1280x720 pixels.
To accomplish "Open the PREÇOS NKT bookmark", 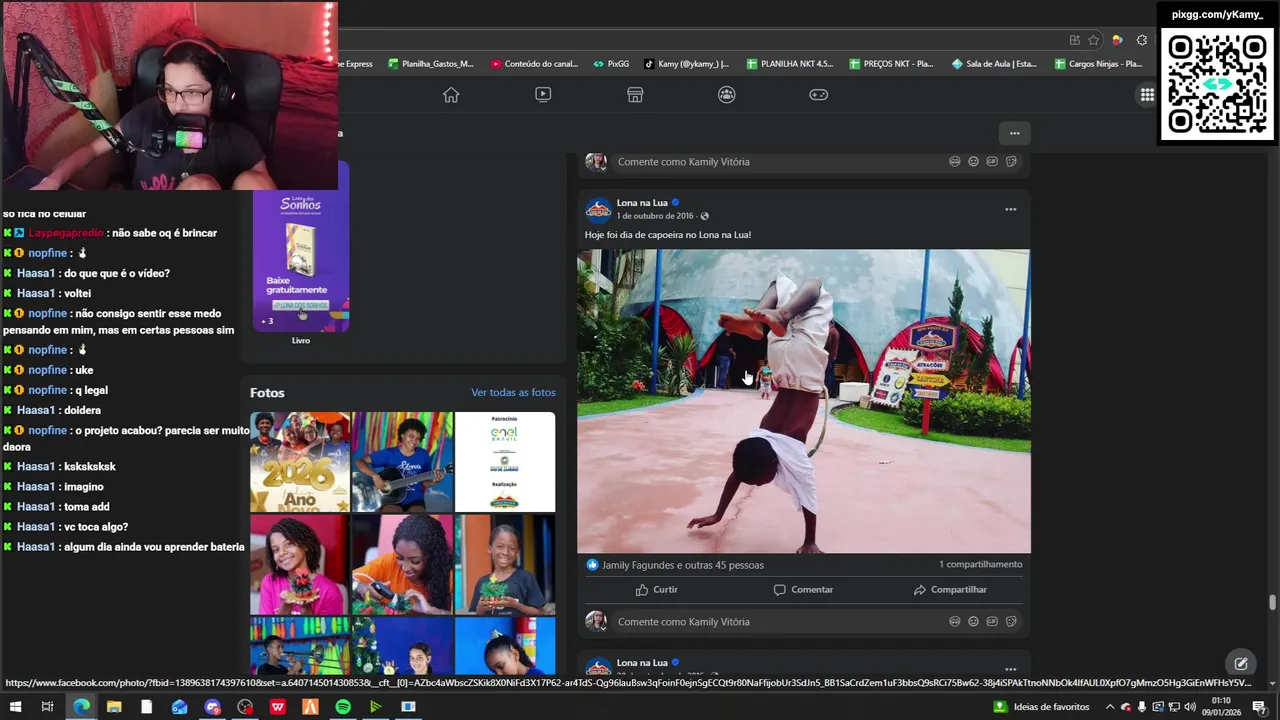I will tap(891, 64).
